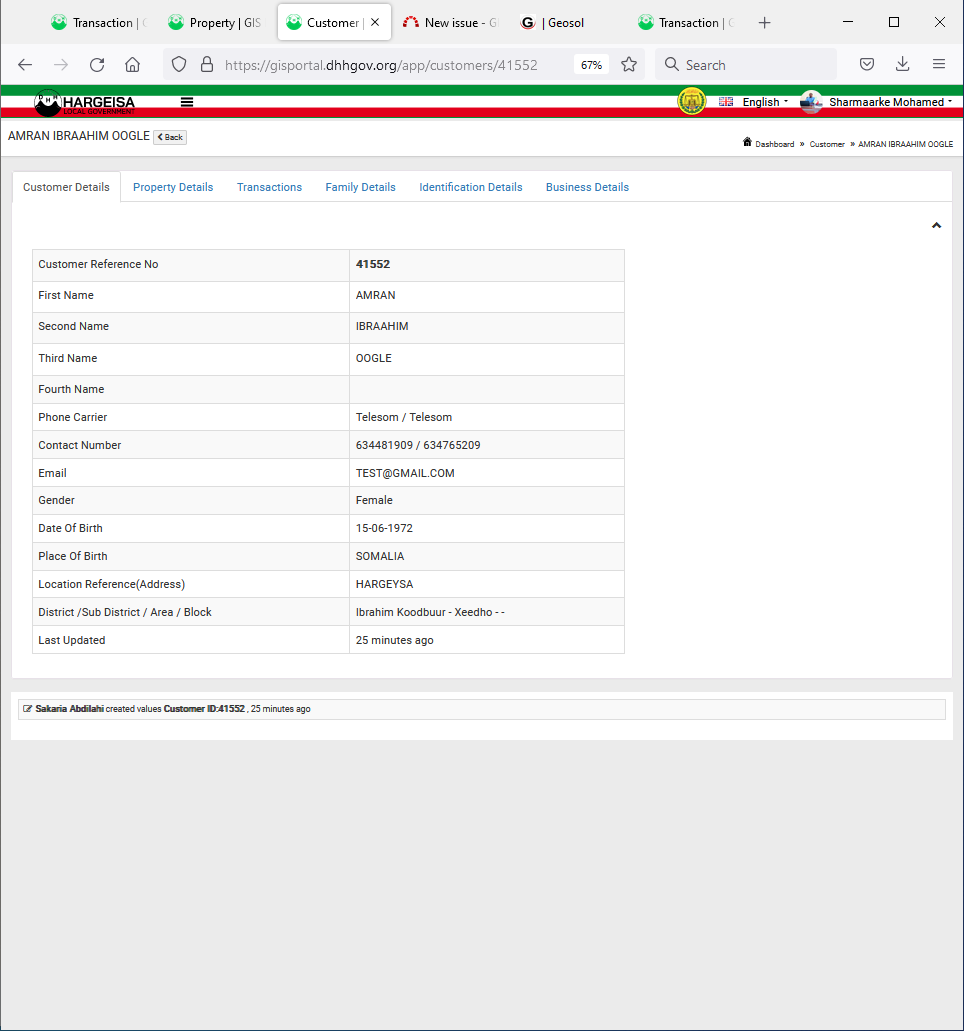
Task: Open the Family Details tab
Action: click(360, 187)
